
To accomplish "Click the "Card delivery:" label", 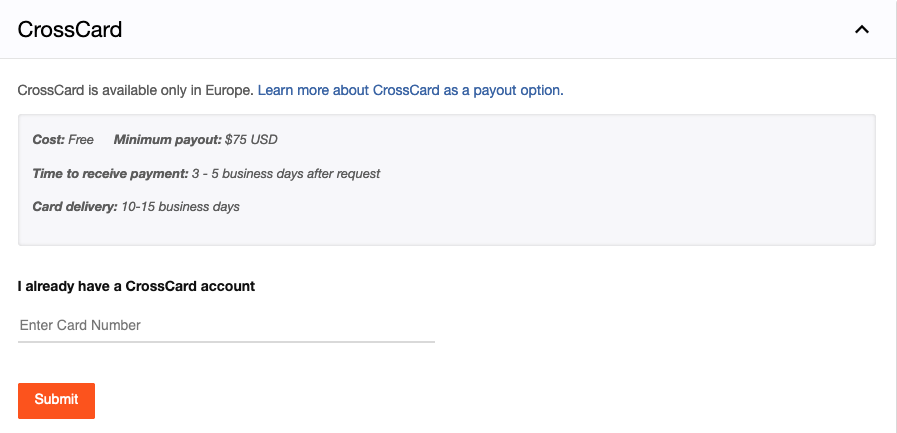I will click(75, 207).
